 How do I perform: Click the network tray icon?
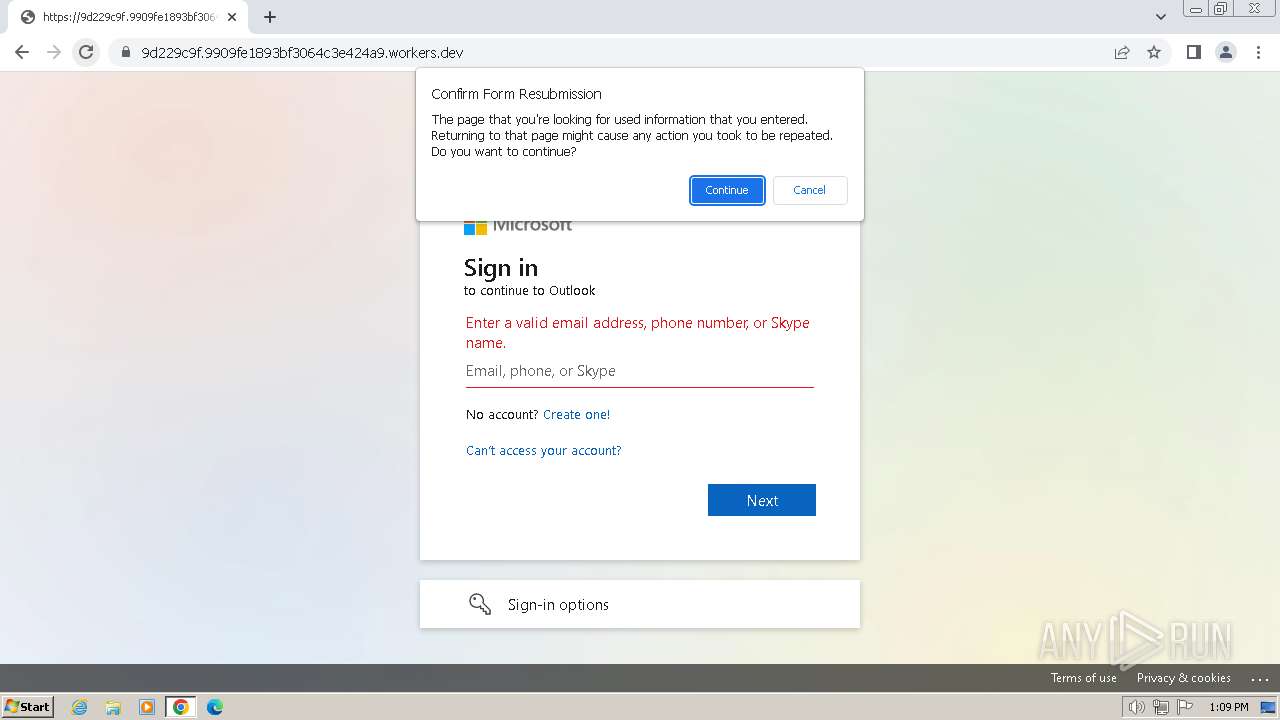[x=1161, y=707]
